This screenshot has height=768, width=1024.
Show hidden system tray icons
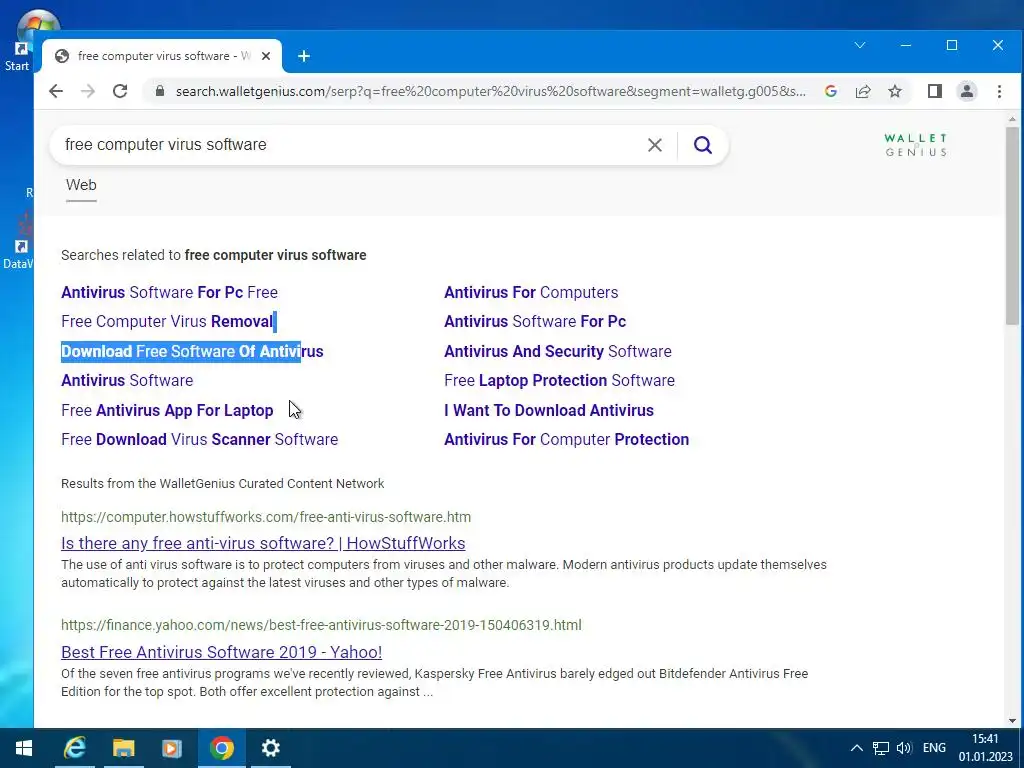click(857, 748)
